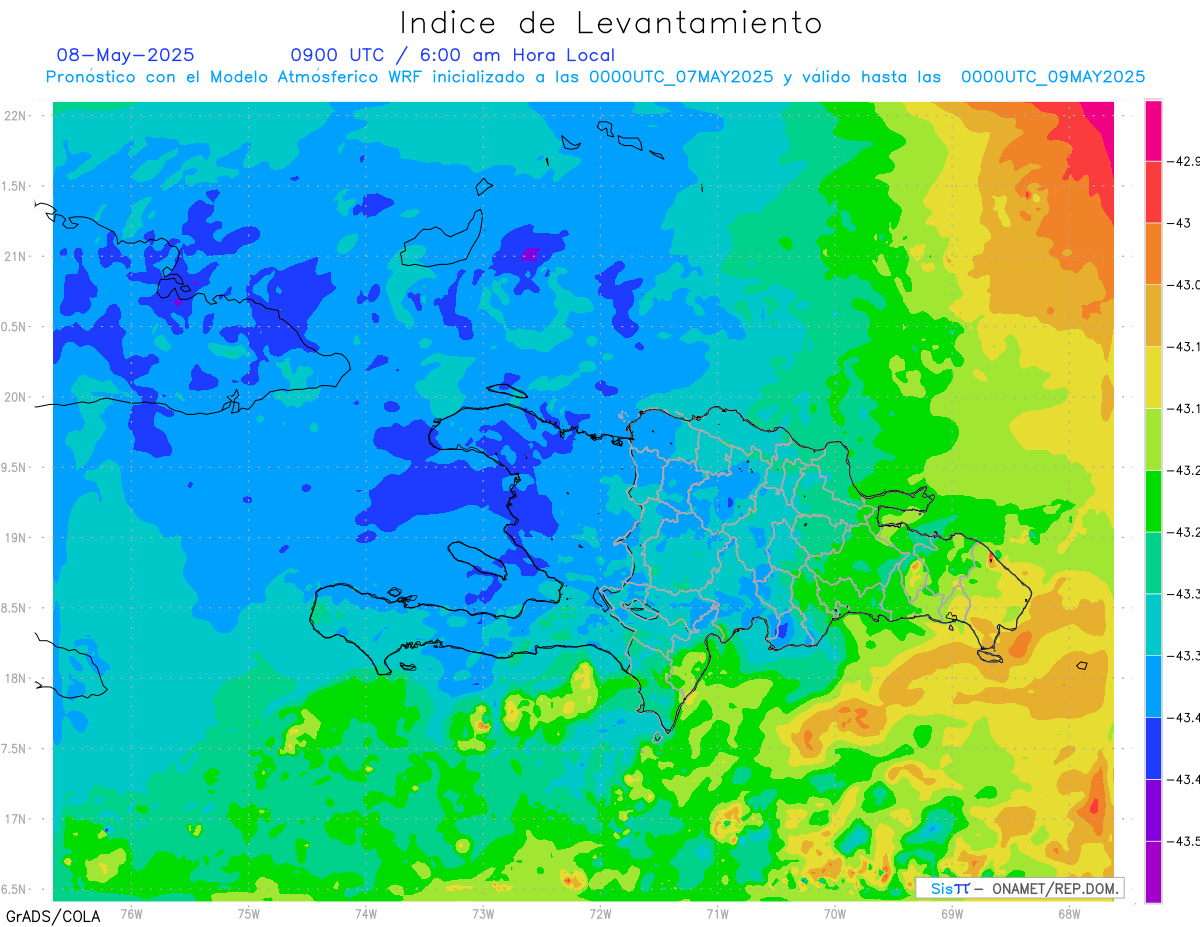Click the '70W' longitude label
Viewport: 1200px width, 927px height.
coord(835,913)
